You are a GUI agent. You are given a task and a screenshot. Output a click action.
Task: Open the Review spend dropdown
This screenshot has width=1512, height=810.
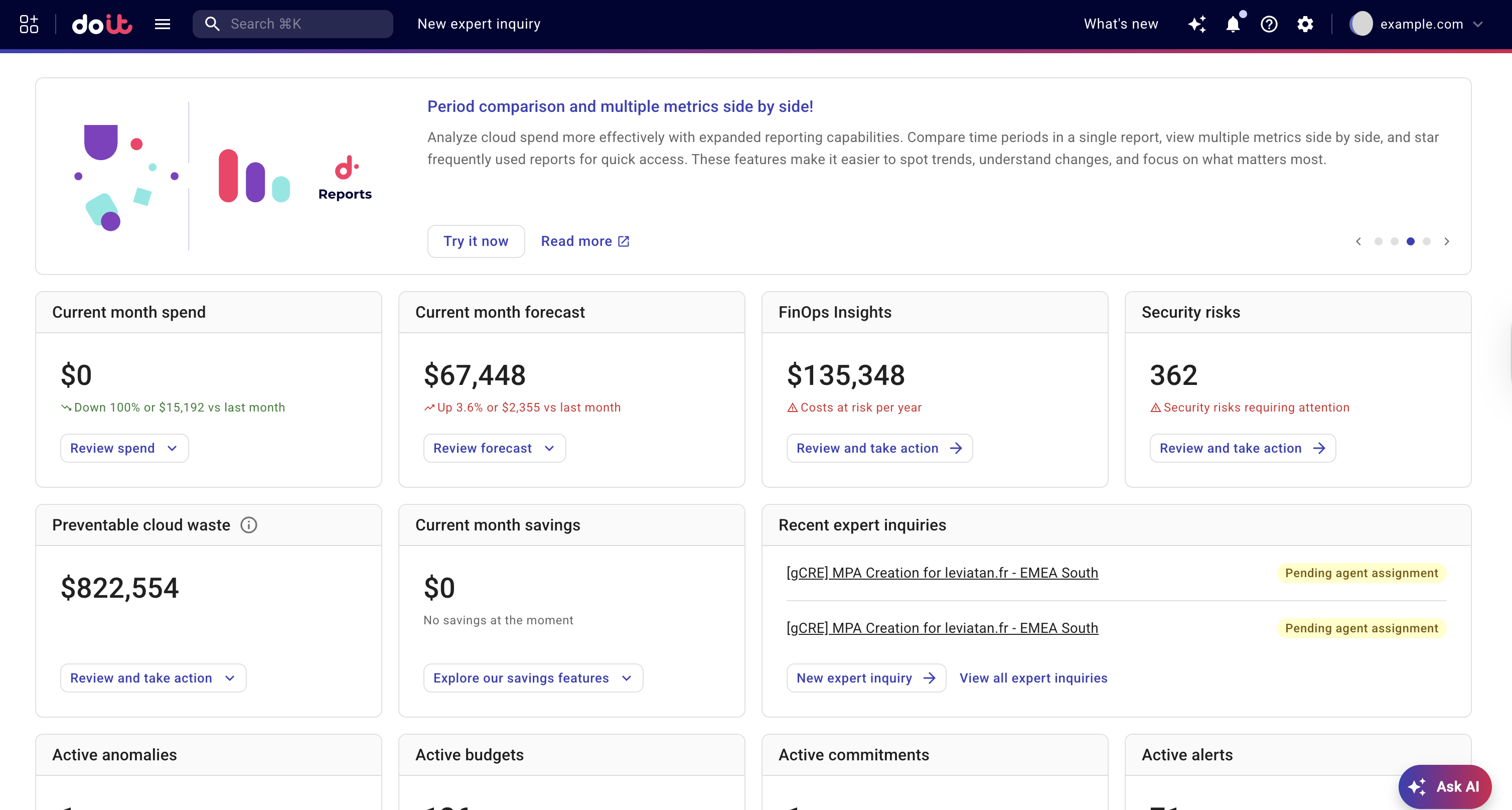124,448
